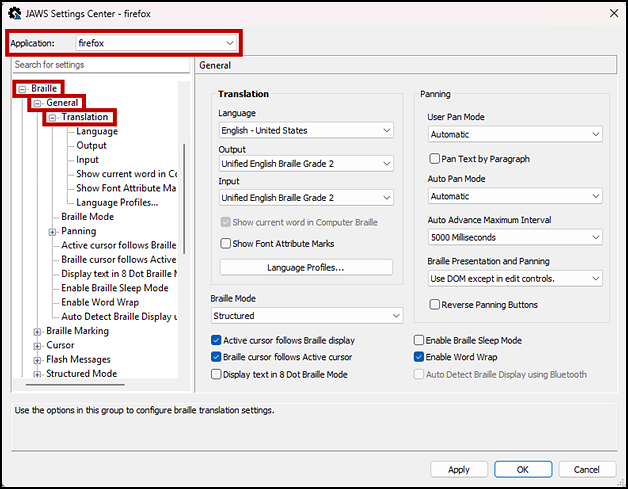Open the Braille Mode dropdown
628x489 pixels.
[x=306, y=316]
